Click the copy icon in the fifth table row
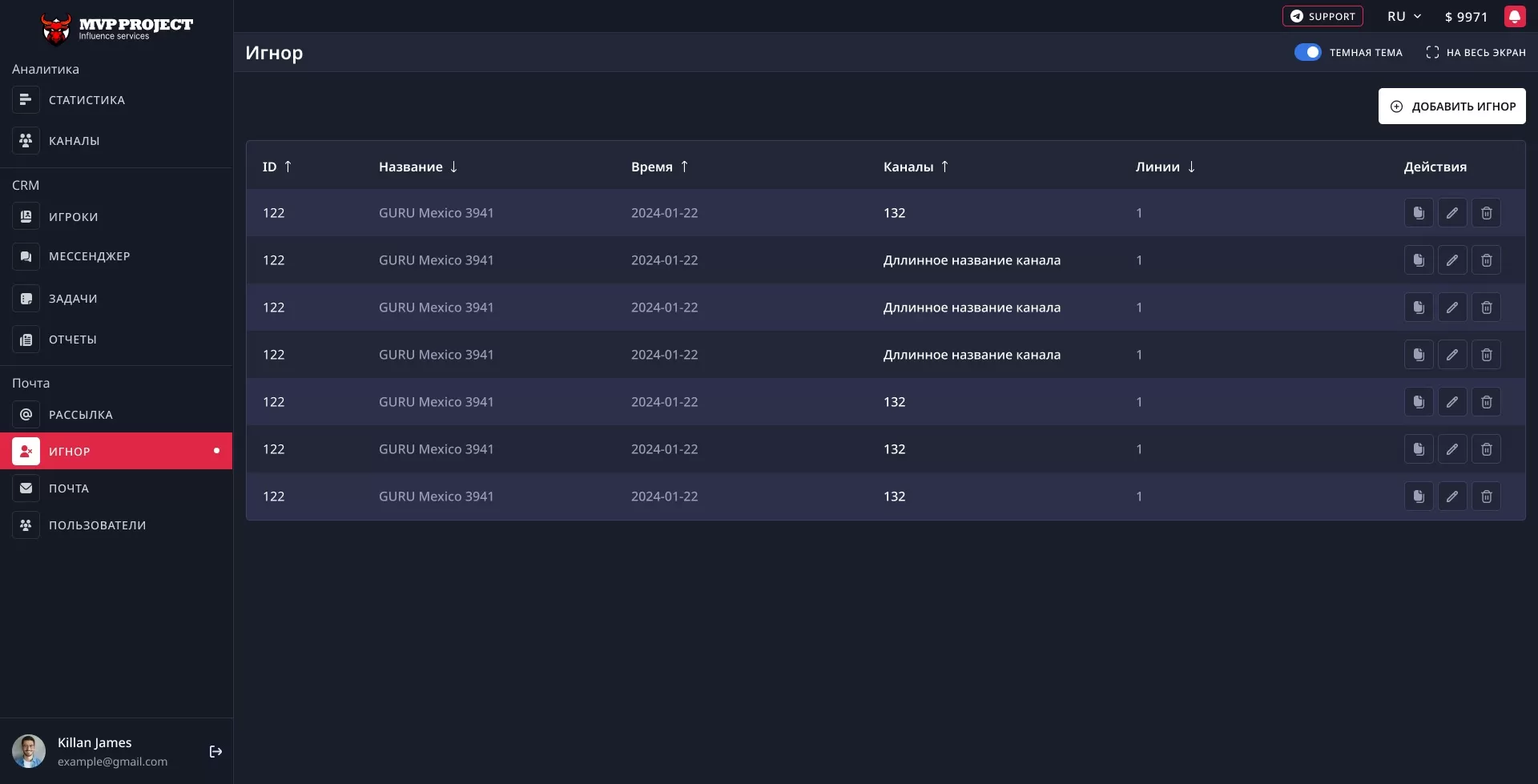This screenshot has height=784, width=1538. coord(1418,402)
